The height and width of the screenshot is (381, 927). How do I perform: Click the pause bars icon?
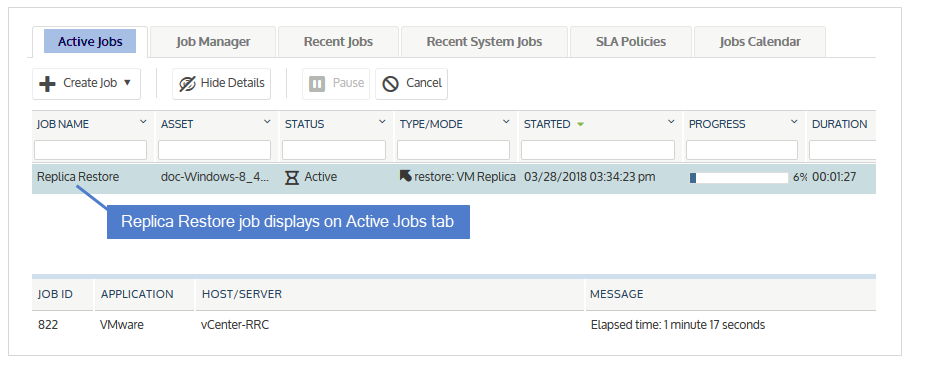coord(317,84)
